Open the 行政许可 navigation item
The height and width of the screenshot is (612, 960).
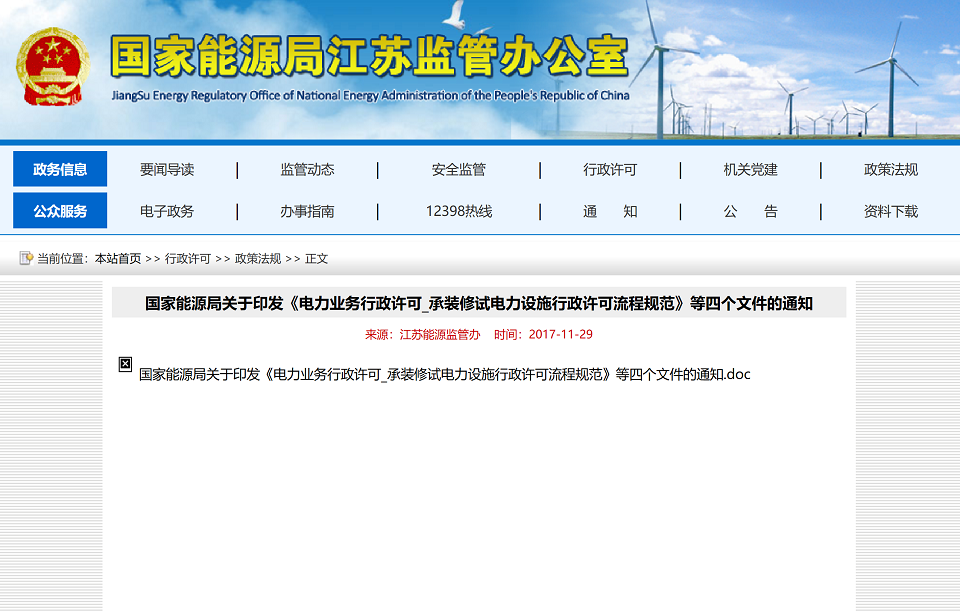[609, 169]
